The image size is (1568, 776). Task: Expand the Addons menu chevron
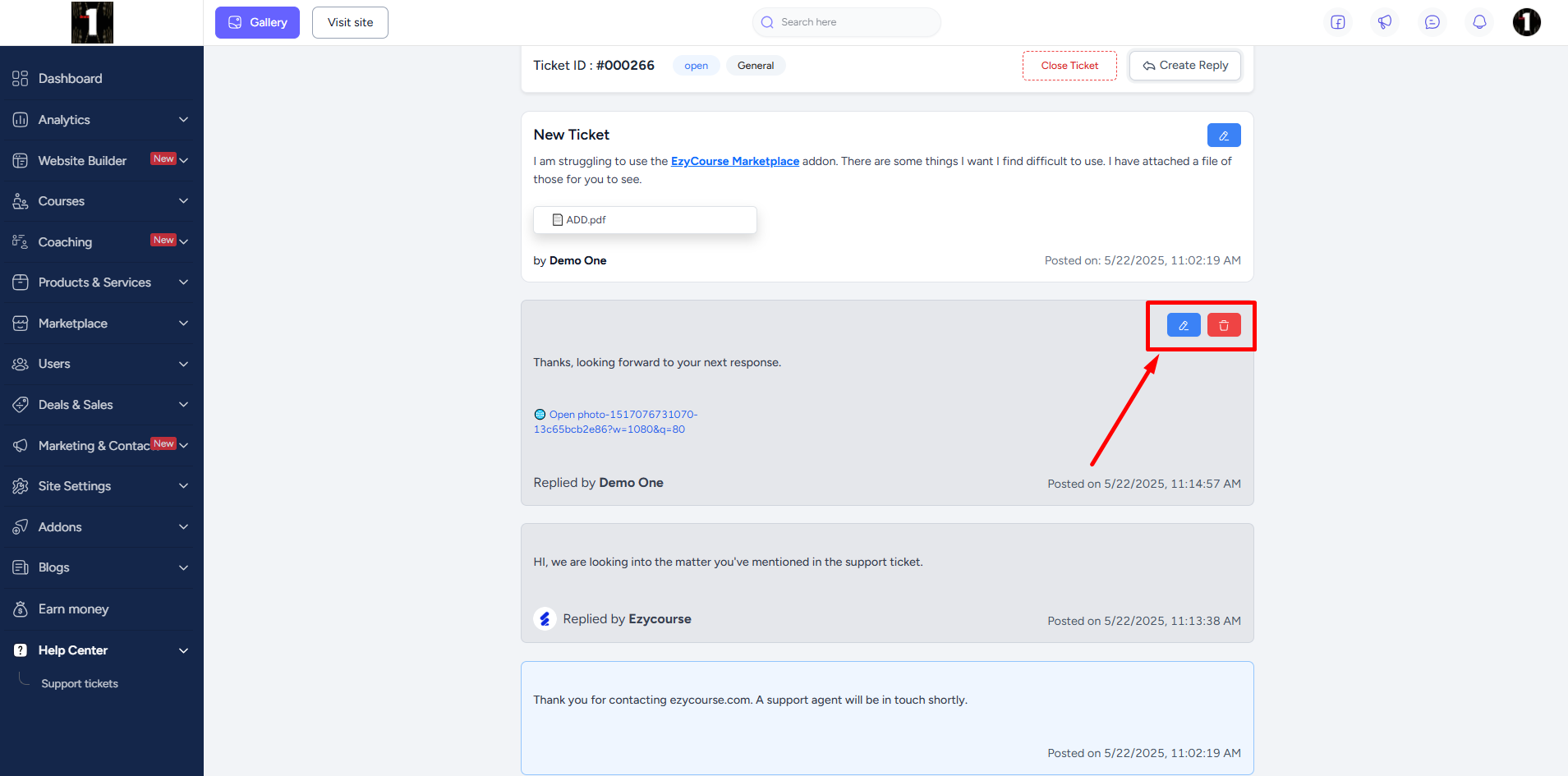point(183,527)
